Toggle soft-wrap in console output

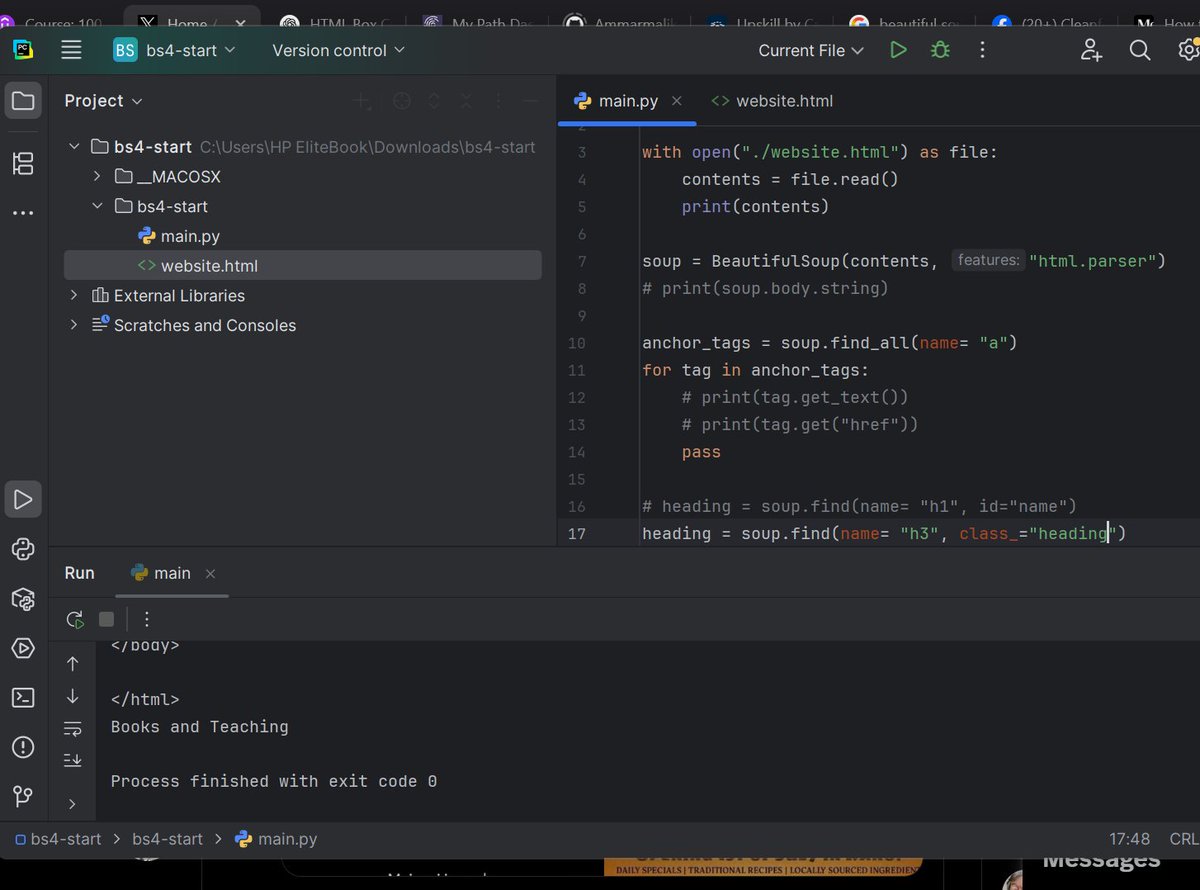[72, 728]
